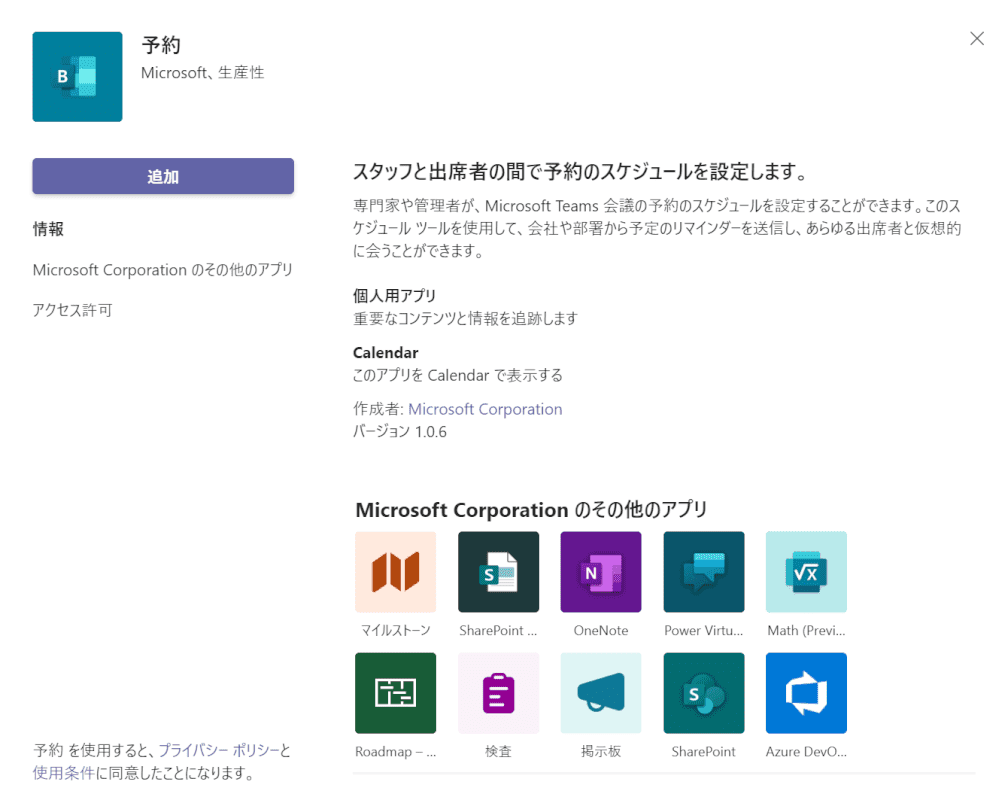
Task: Click the 検査 label text
Action: tap(498, 751)
